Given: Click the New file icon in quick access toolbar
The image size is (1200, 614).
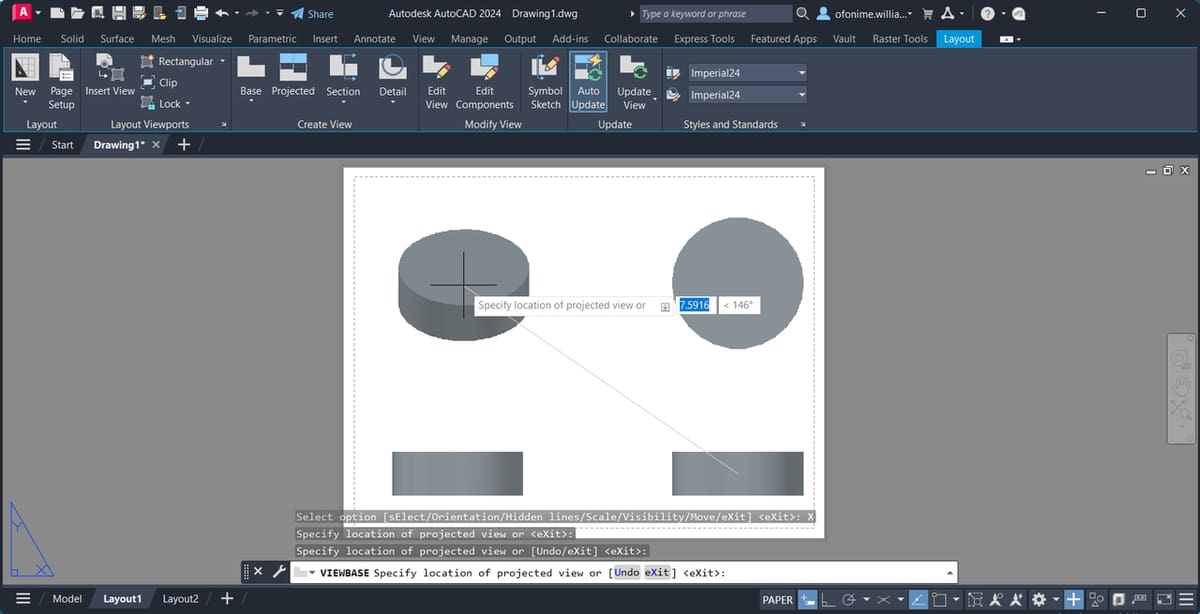Looking at the screenshot, I should tap(57, 14).
